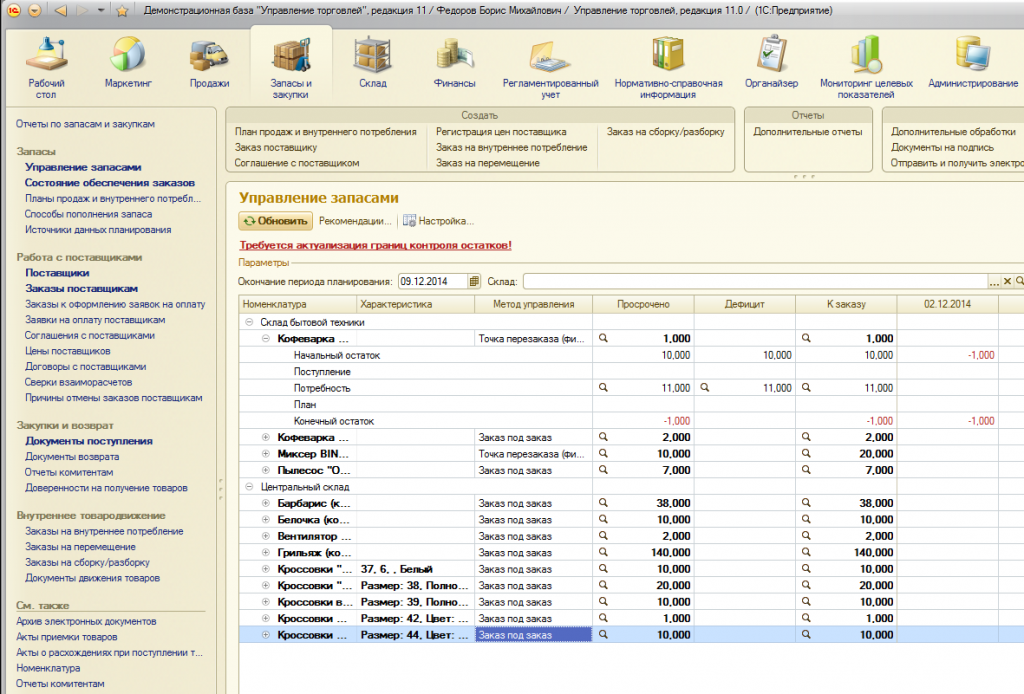Click the Склад input field

pos(755,281)
